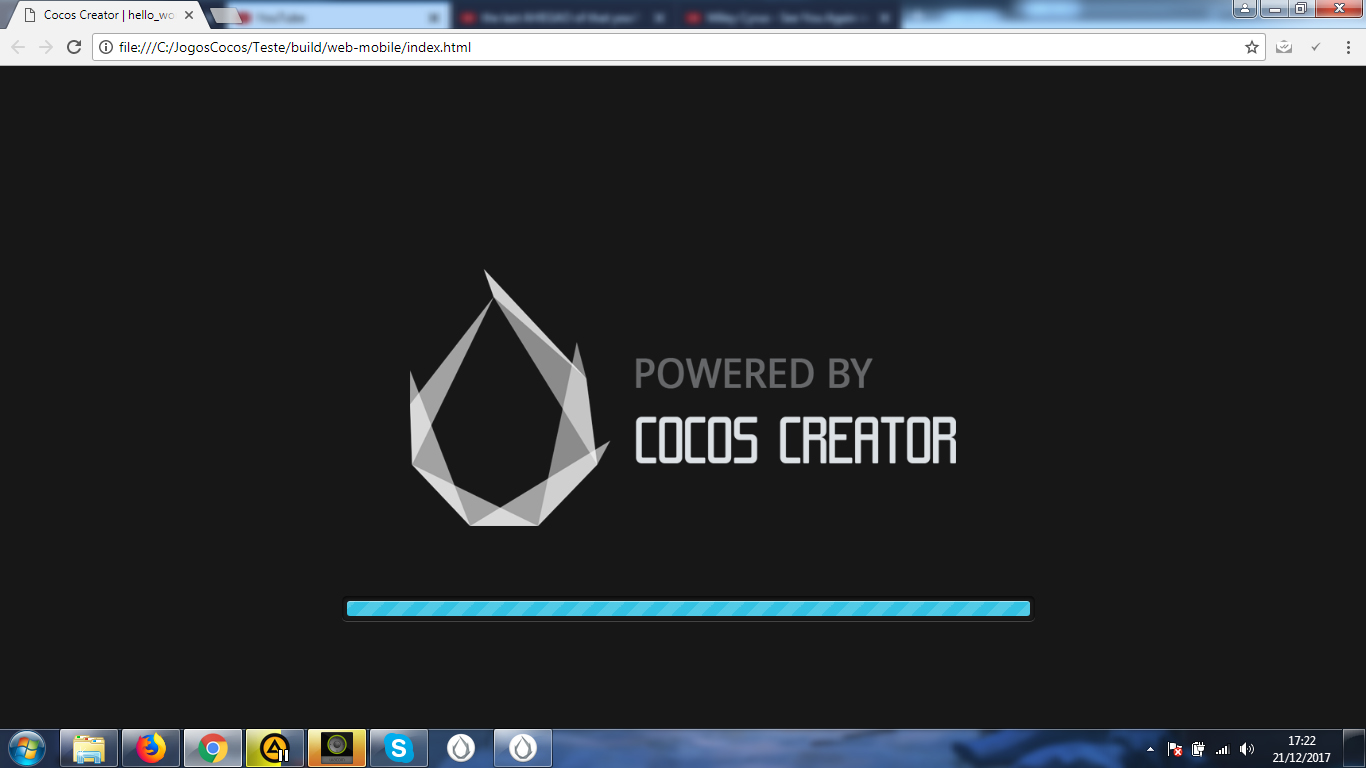The width and height of the screenshot is (1366, 768).
Task: Click the browser back arrow
Action: tap(18, 47)
